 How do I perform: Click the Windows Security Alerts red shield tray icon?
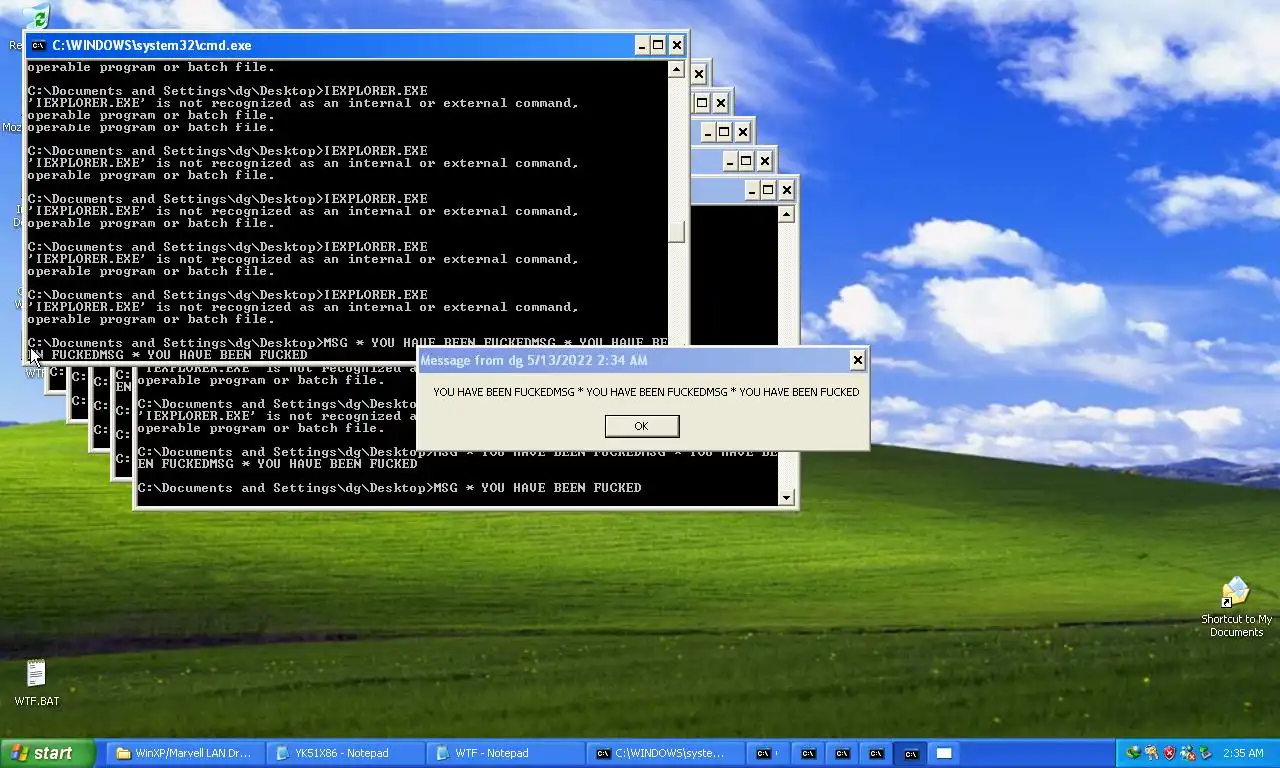1169,753
